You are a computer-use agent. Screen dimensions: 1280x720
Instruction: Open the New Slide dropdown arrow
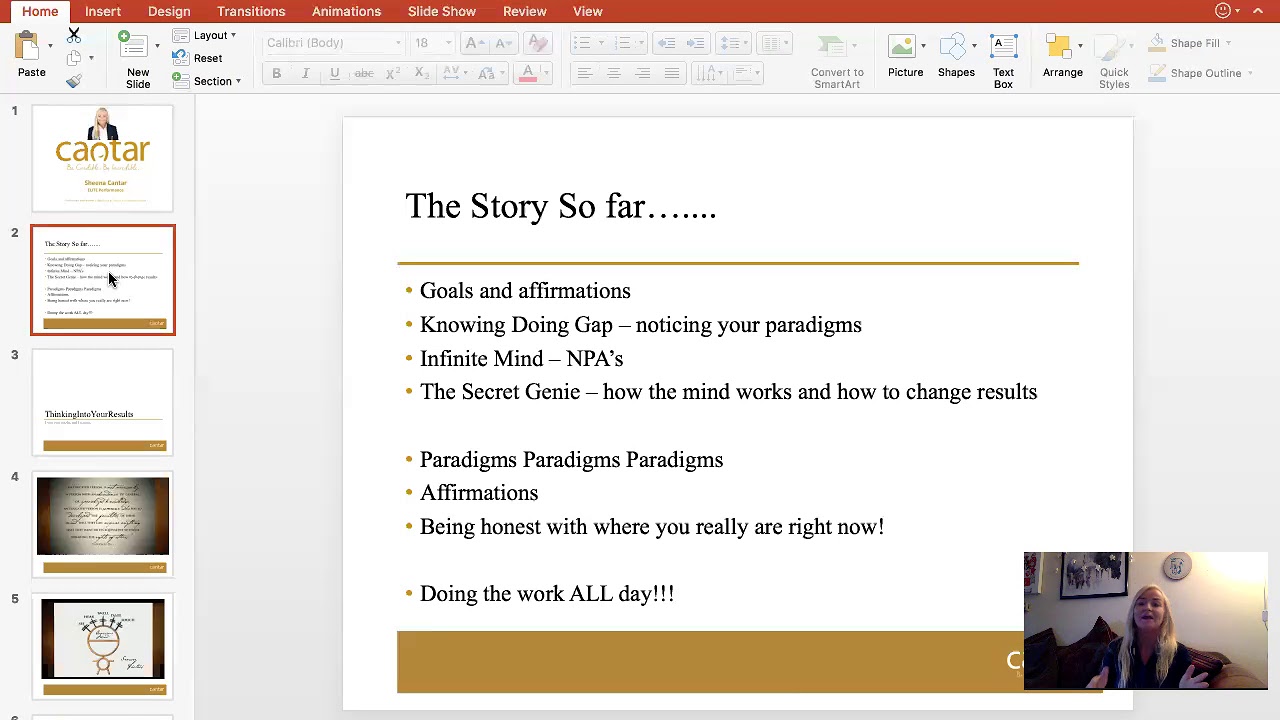point(157,46)
